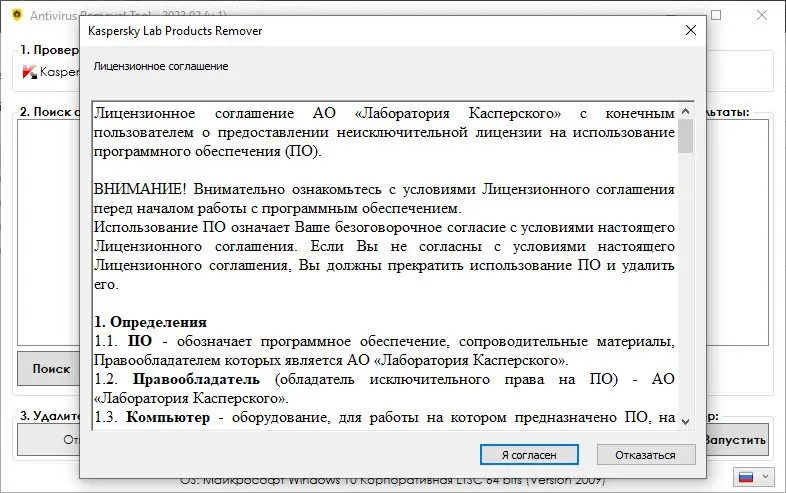Close the background Antivirus Removal Tool window

pos(762,15)
